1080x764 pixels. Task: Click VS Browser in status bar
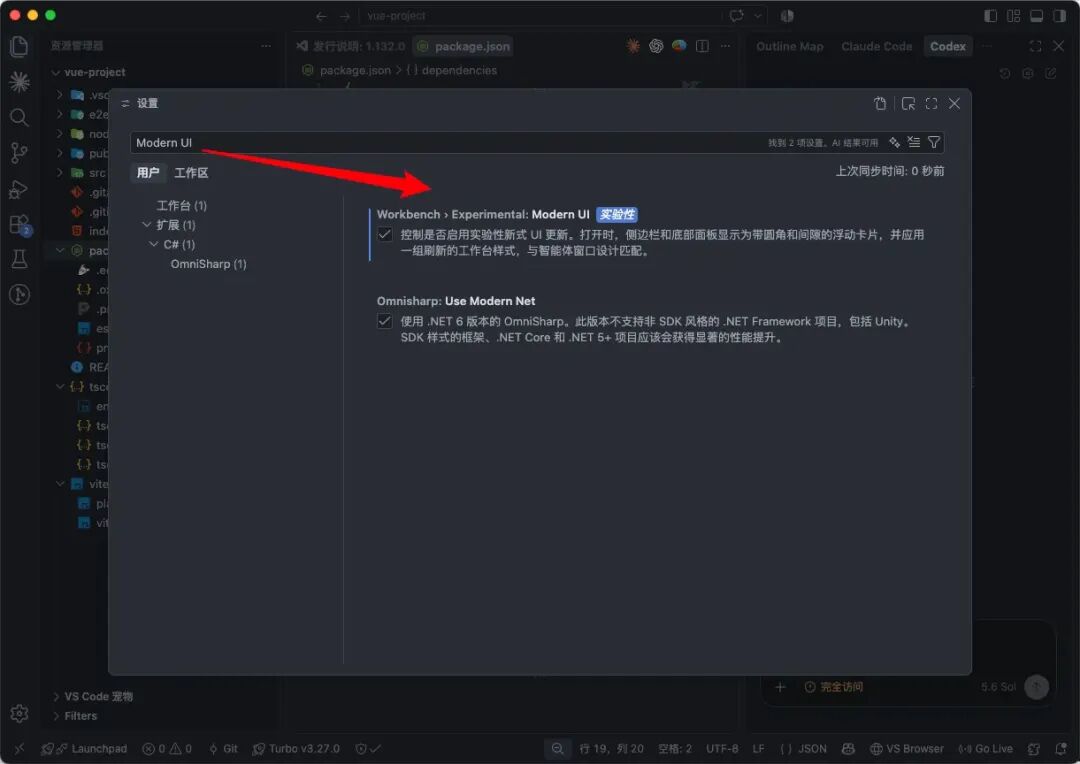point(906,748)
